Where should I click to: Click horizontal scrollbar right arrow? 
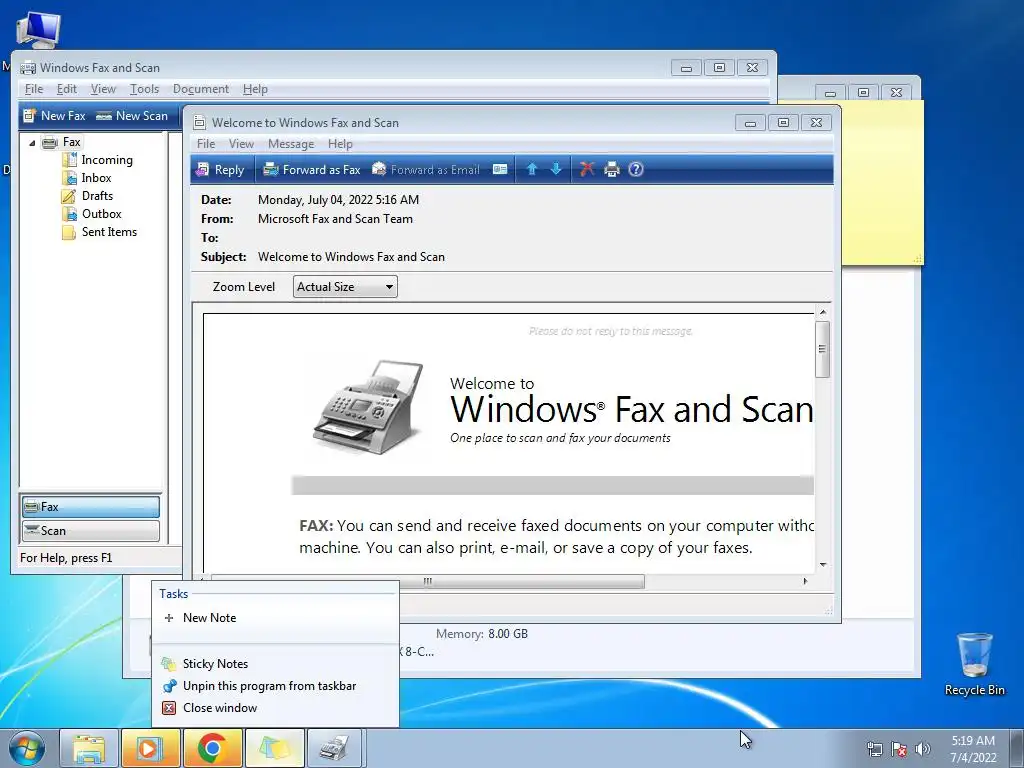pyautogui.click(x=805, y=581)
